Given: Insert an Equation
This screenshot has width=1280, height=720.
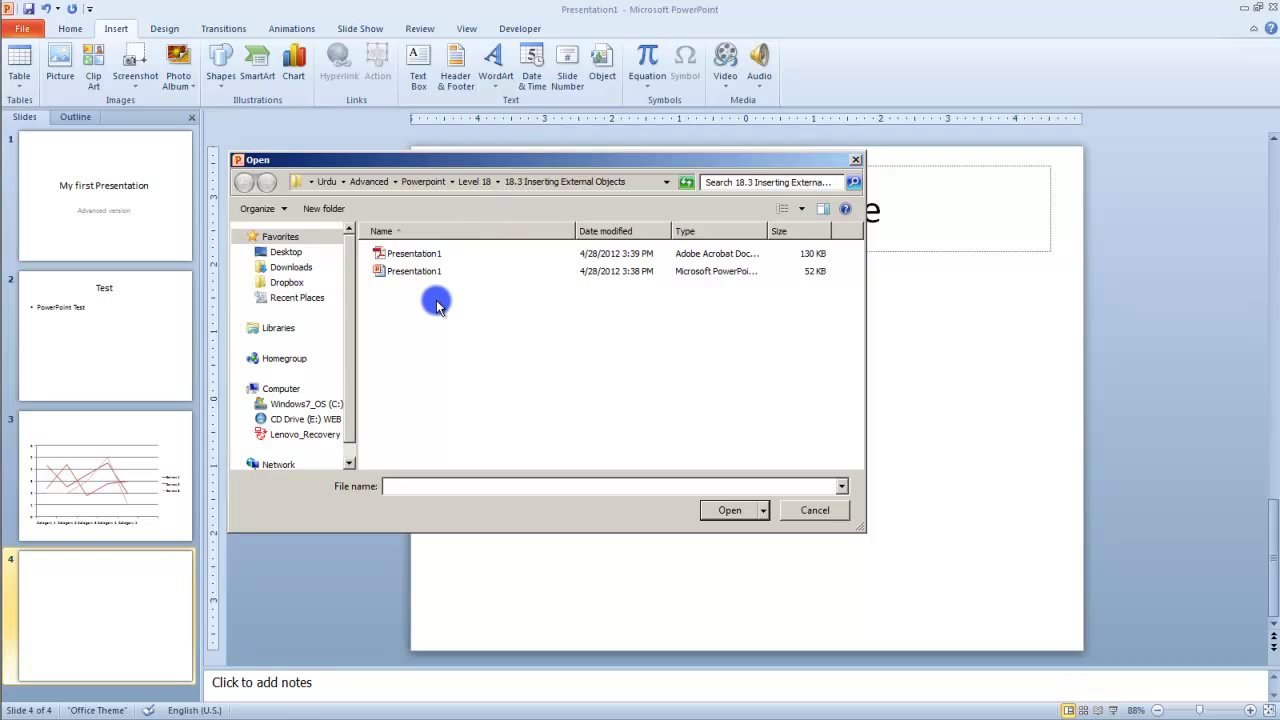Looking at the screenshot, I should (x=647, y=66).
